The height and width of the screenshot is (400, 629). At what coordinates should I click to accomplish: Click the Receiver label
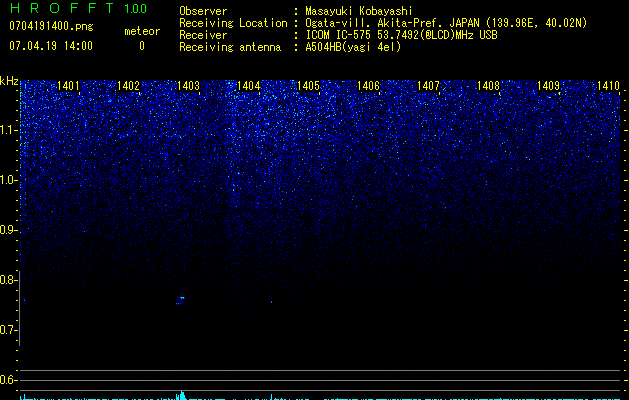point(203,35)
